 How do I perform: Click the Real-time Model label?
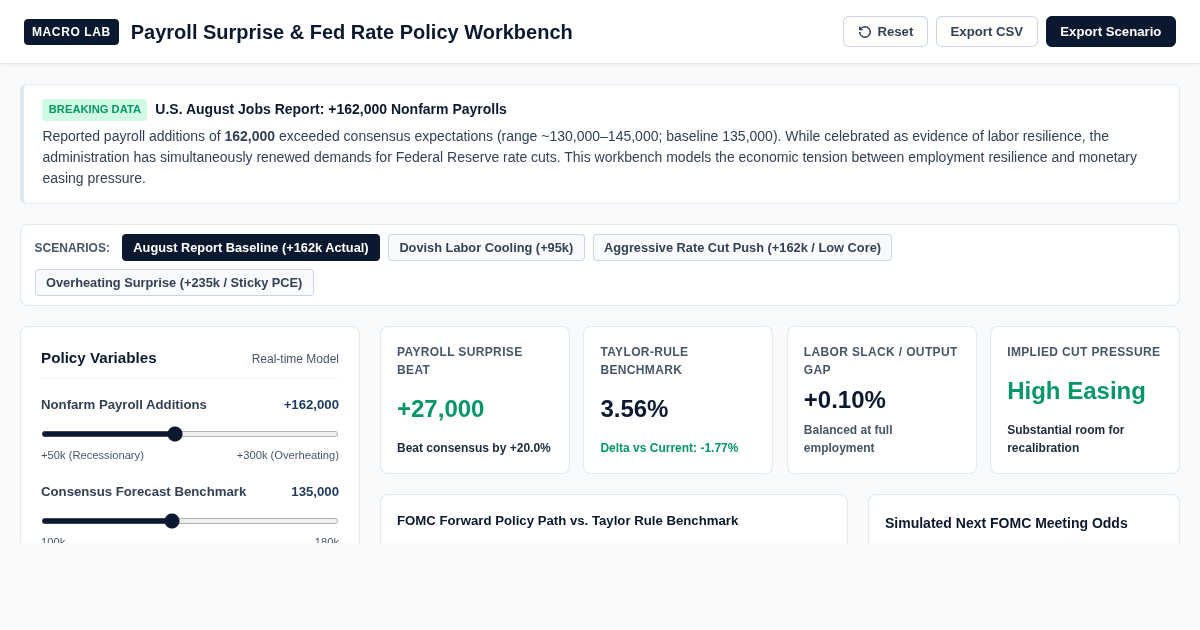(295, 359)
